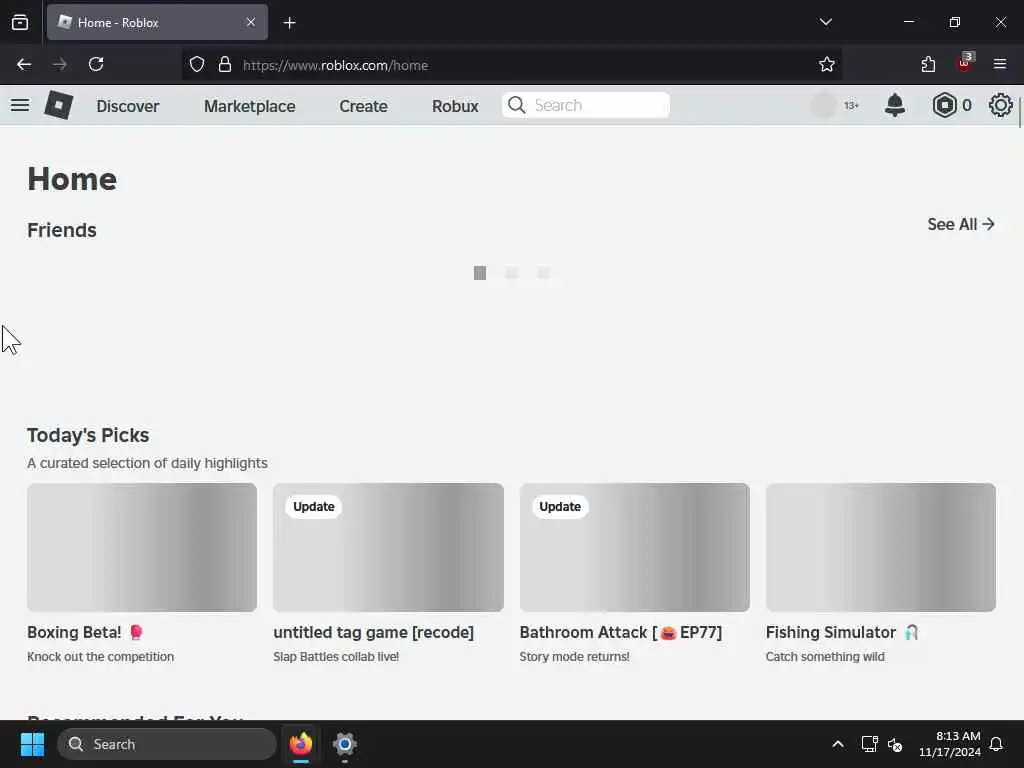1024x768 pixels.
Task: Open the Roblox settings gear
Action: coord(1000,105)
